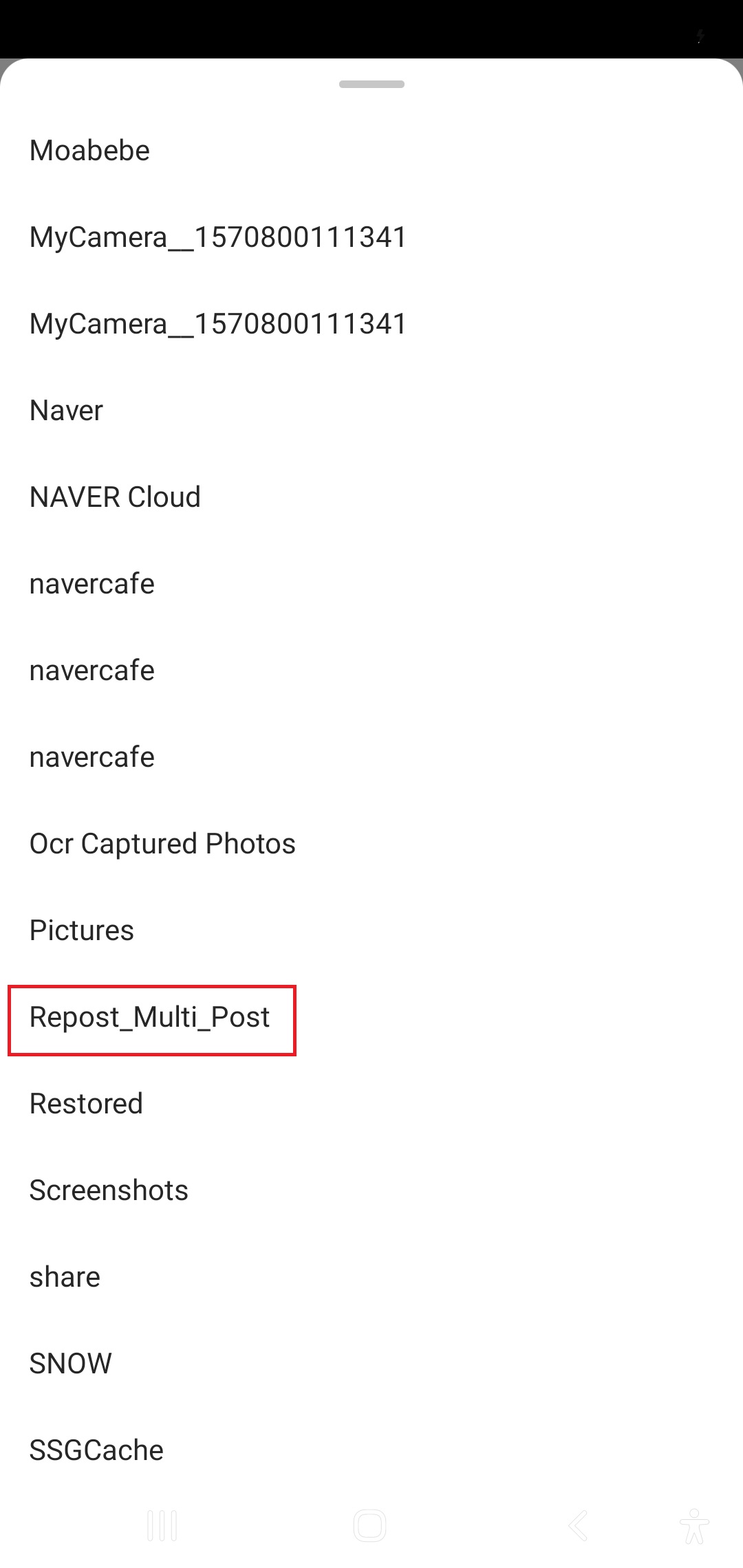Tap the back arrow navigation icon
This screenshot has width=743, height=1568.
click(578, 1526)
